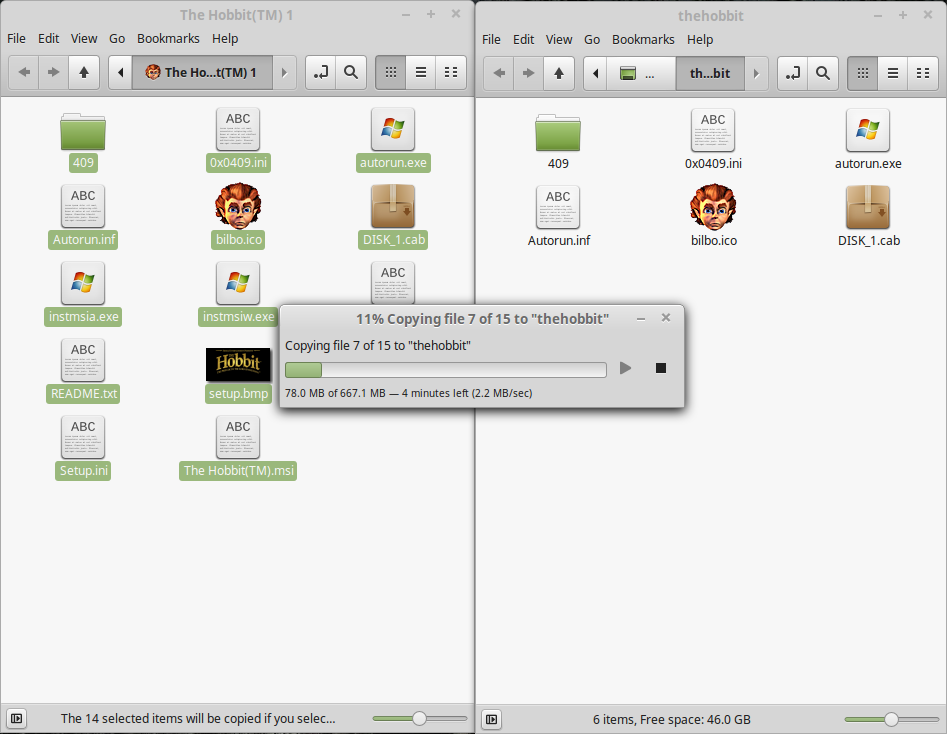Stop the file copy operation
Screen dimensions: 947x734
pos(661,368)
